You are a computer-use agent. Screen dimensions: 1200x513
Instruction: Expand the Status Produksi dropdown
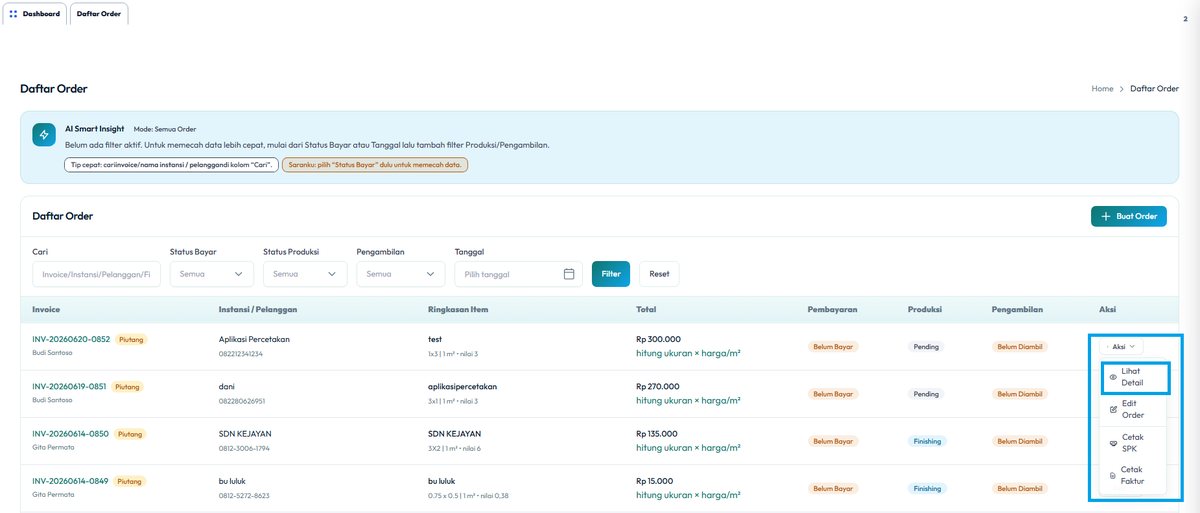tap(305, 274)
